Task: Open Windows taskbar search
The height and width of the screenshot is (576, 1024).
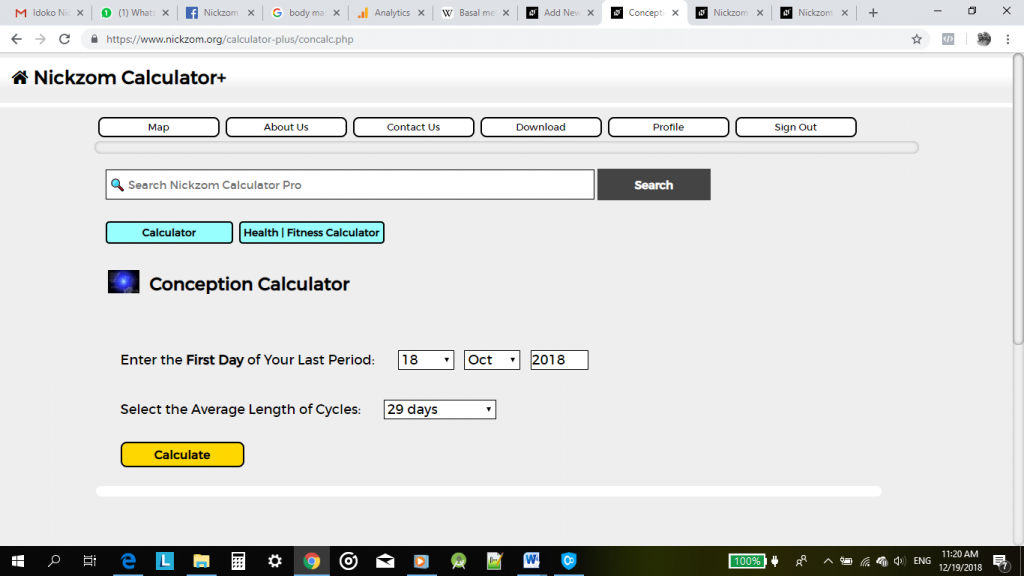Action: [x=54, y=561]
